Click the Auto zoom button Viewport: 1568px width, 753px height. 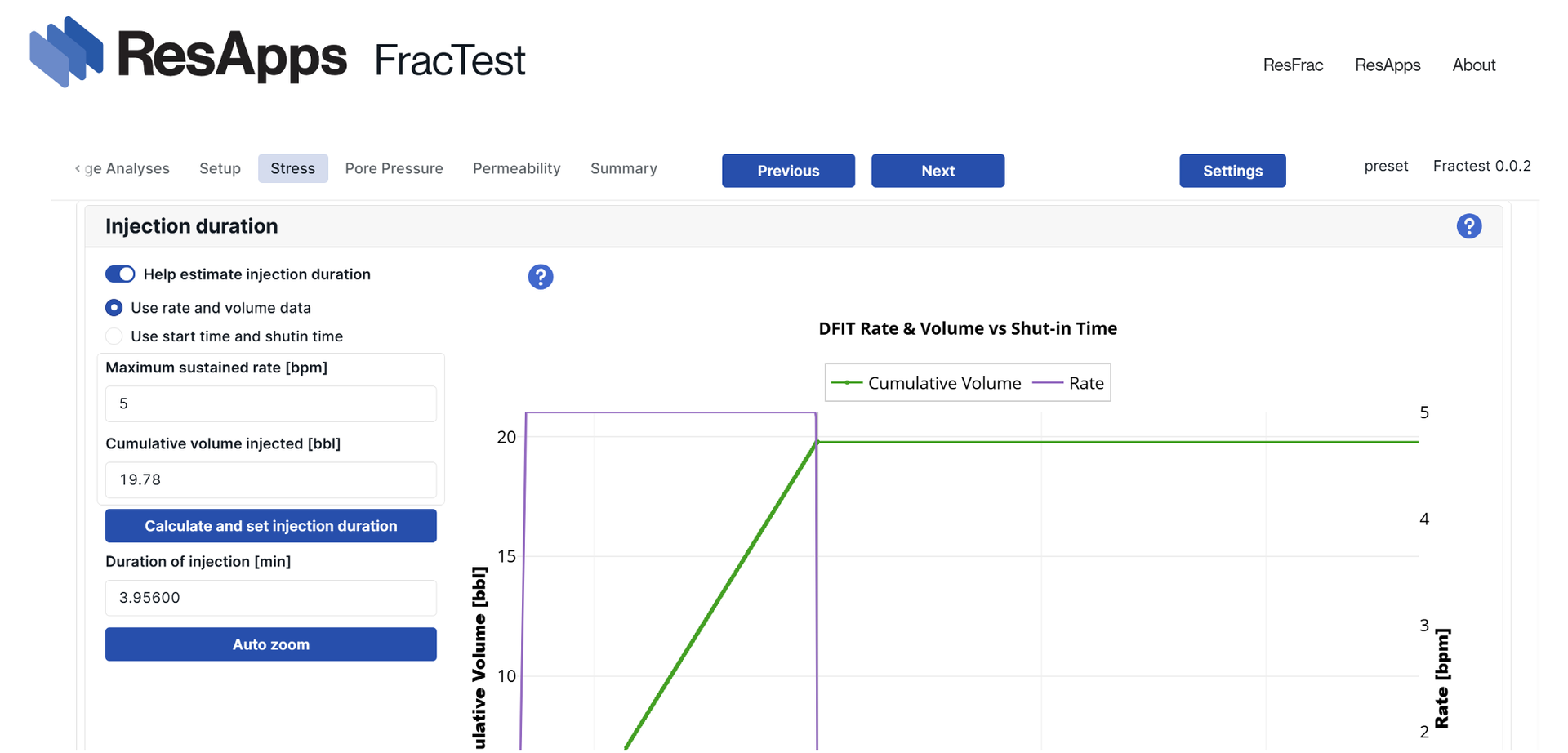[271, 644]
